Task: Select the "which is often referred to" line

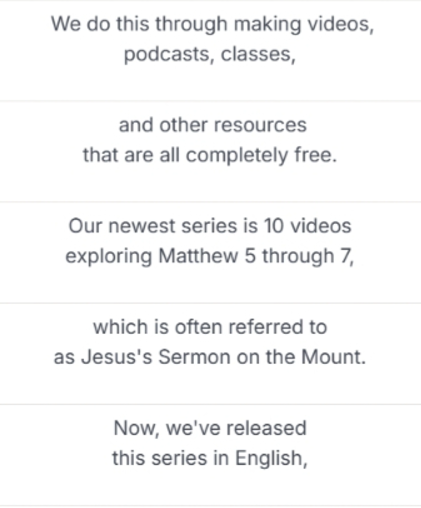Action: [x=210, y=327]
